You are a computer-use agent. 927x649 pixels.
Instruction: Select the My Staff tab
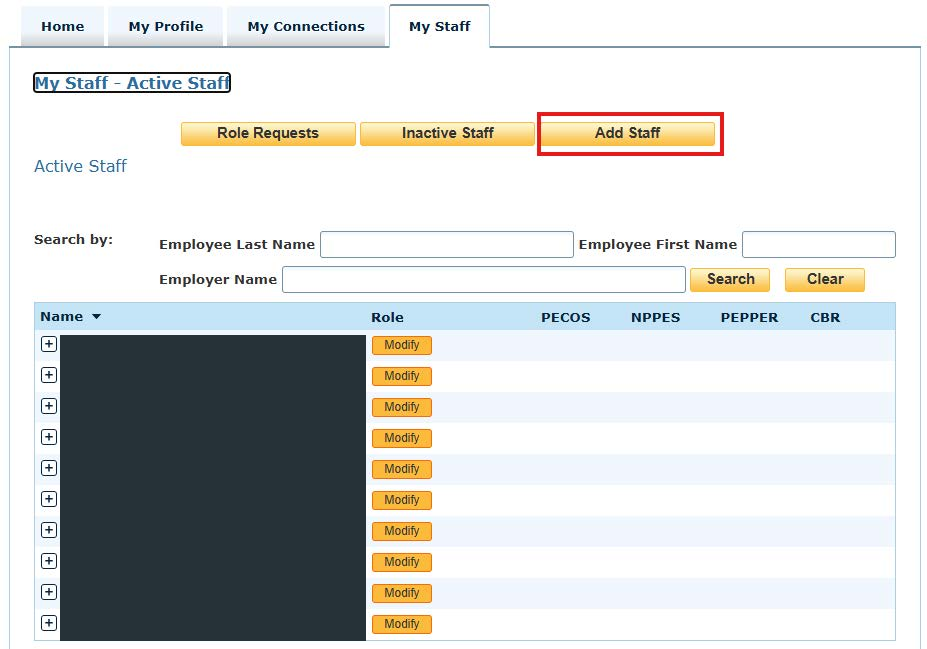coord(439,27)
